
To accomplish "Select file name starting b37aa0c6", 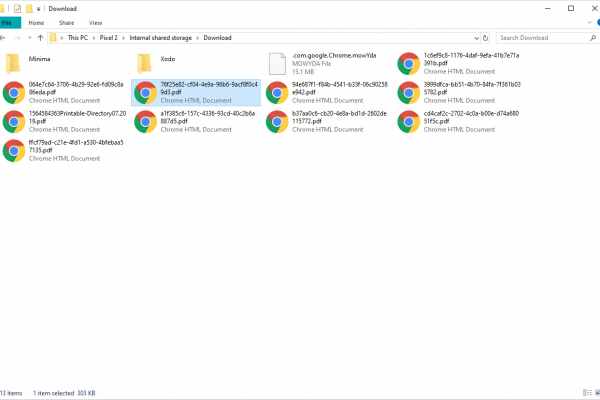I will tap(339, 117).
